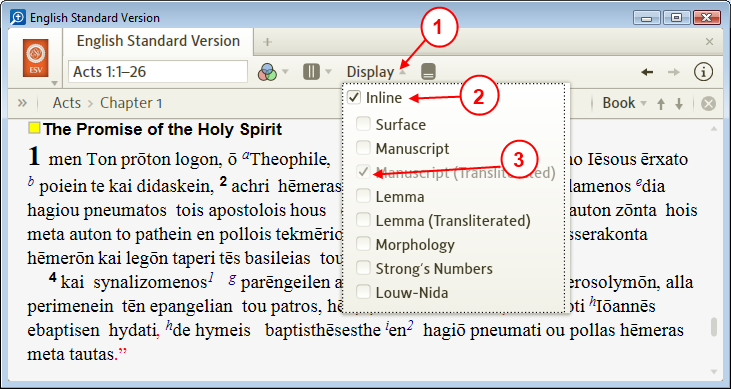Open the multiple resources dropdown arrow

coord(328,72)
